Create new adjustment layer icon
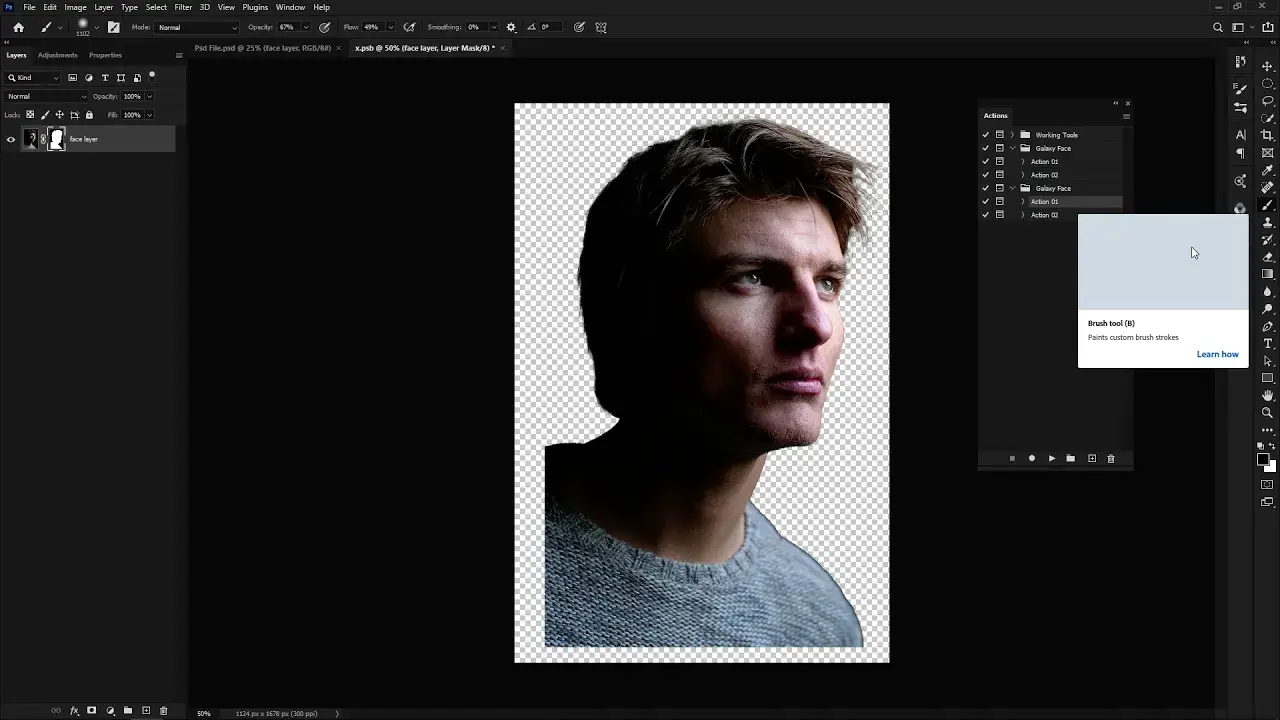The image size is (1280, 720). pyautogui.click(x=110, y=711)
